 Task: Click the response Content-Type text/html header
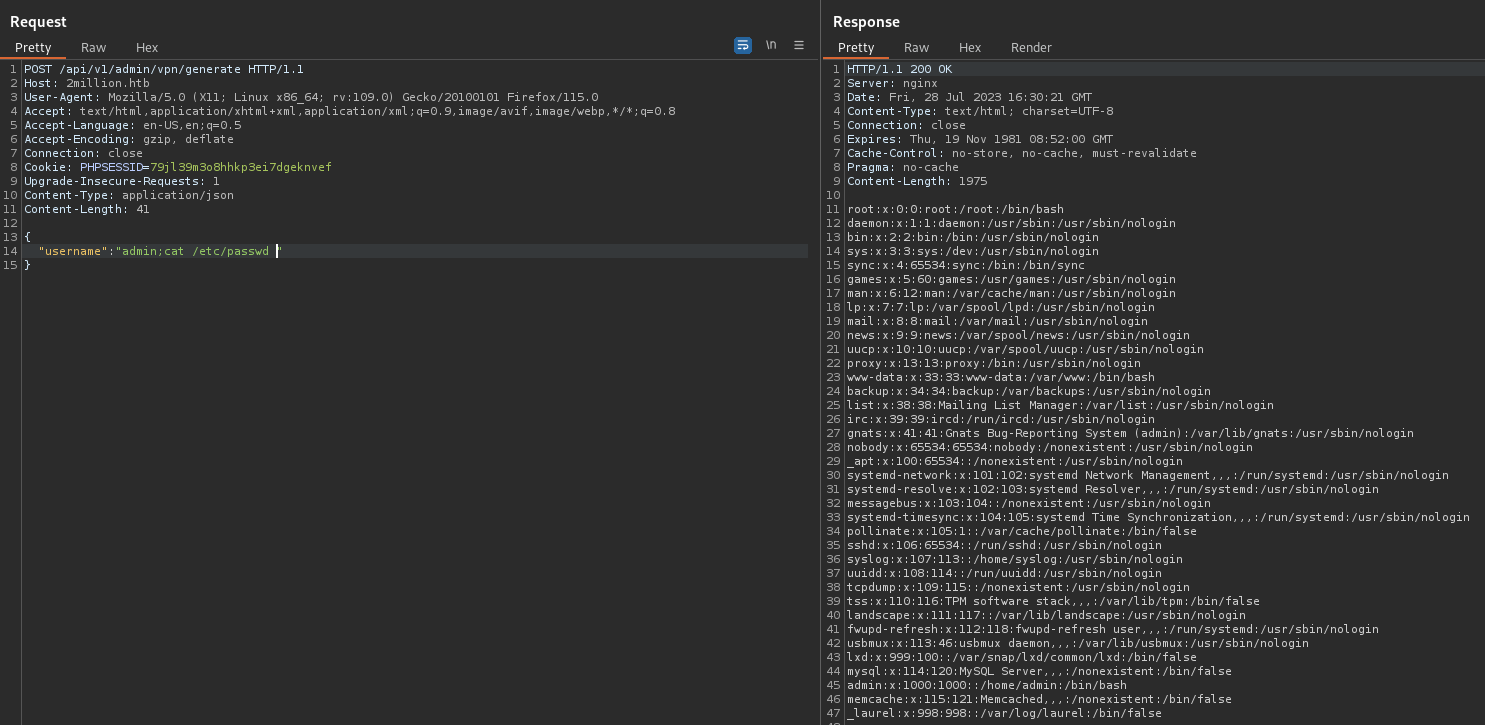tap(980, 111)
